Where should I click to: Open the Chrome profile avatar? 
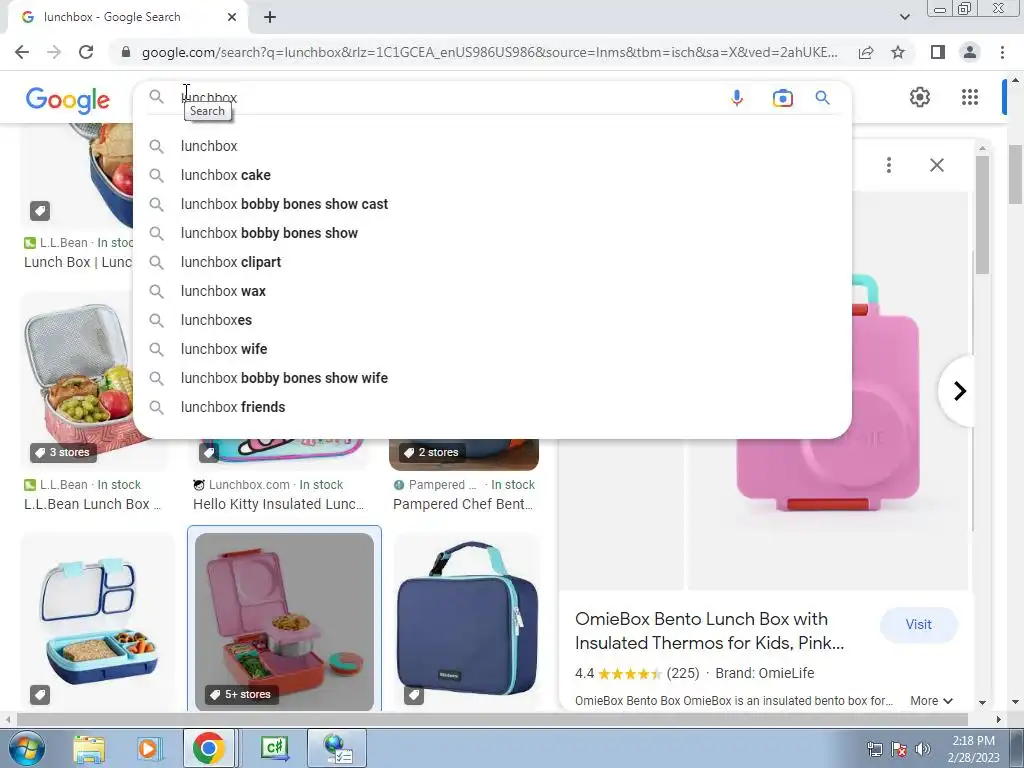(x=970, y=52)
